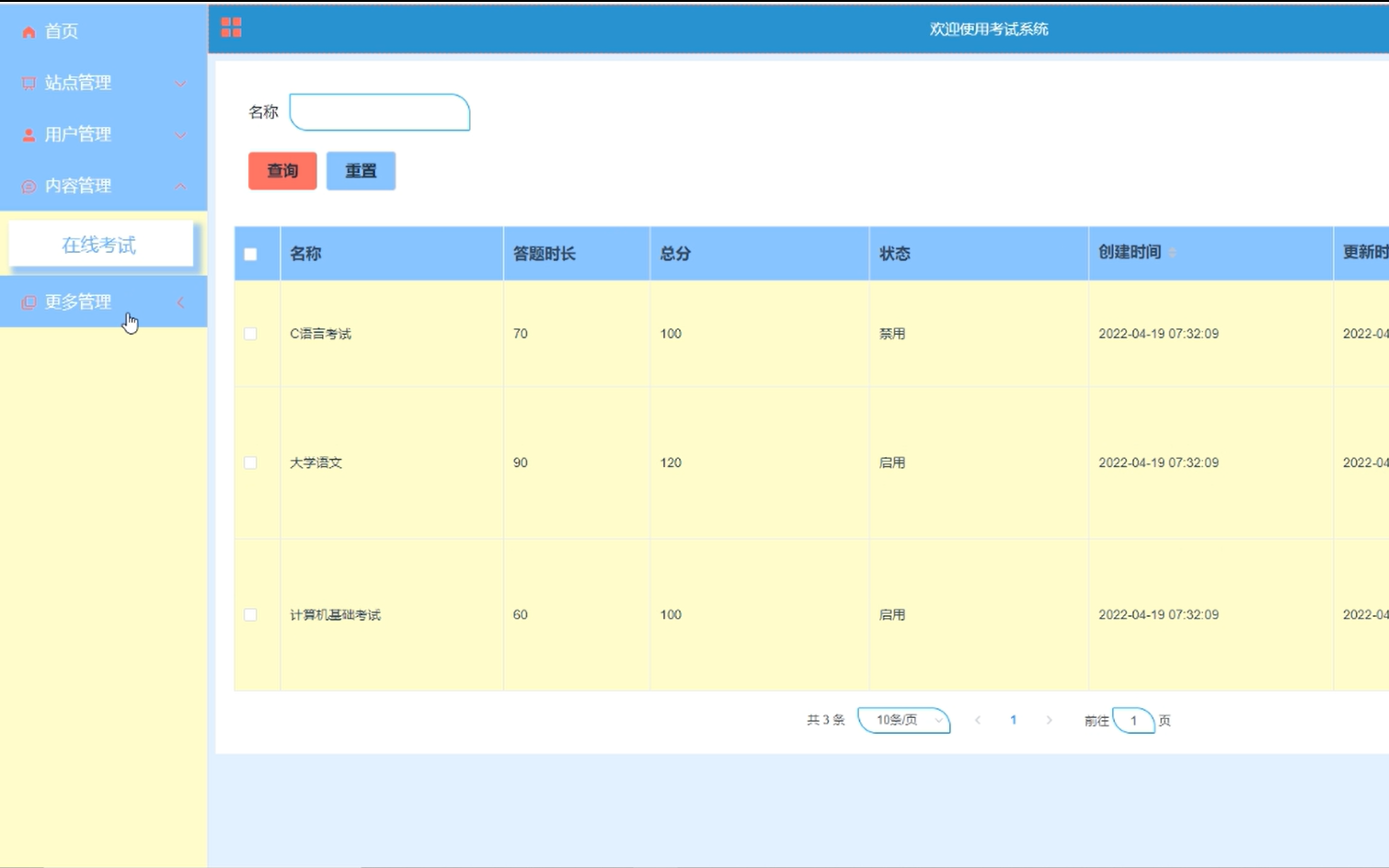Click the 更多管理 copy icon

29,303
